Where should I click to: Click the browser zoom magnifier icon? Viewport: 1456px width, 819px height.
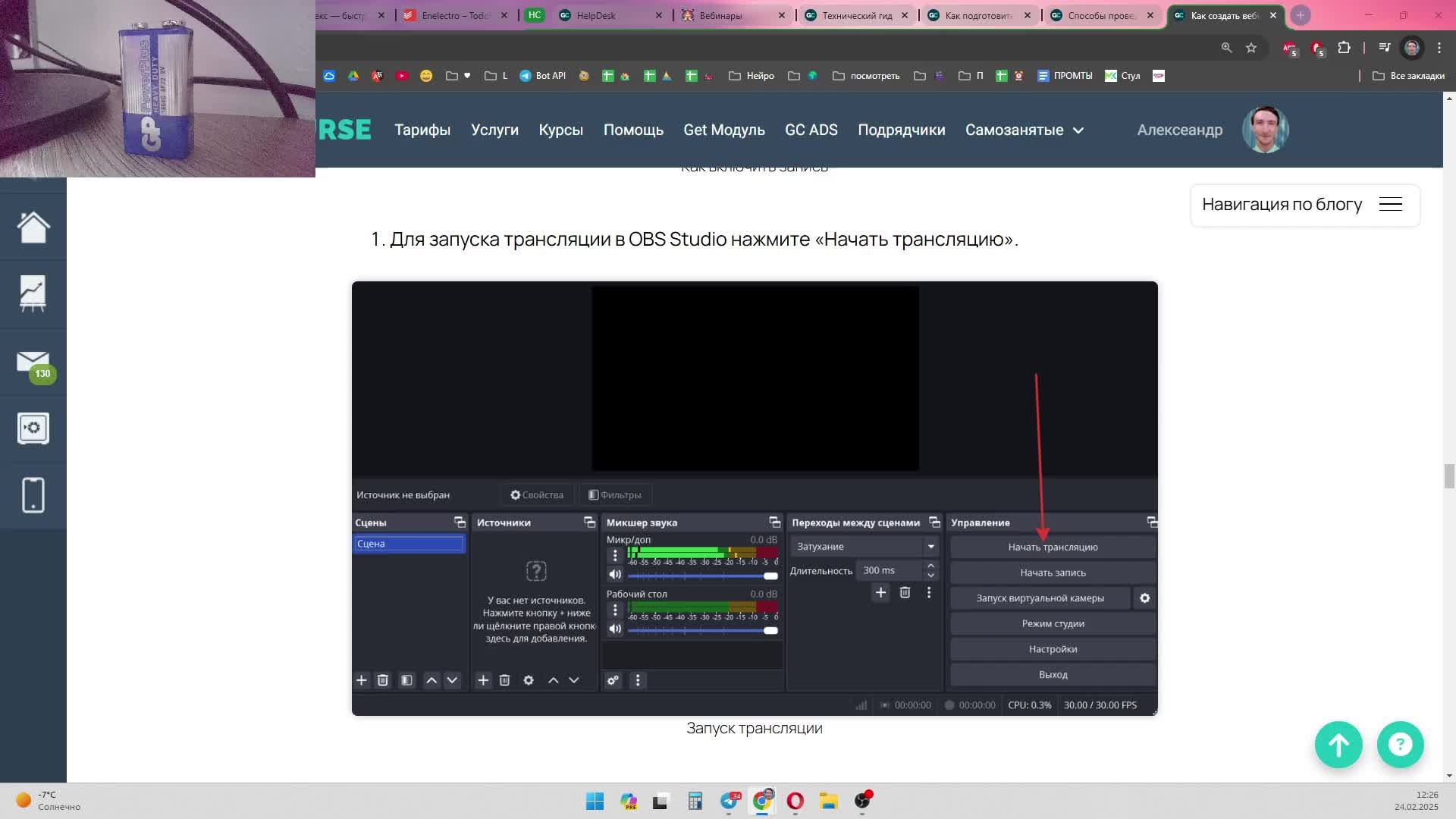click(x=1226, y=48)
